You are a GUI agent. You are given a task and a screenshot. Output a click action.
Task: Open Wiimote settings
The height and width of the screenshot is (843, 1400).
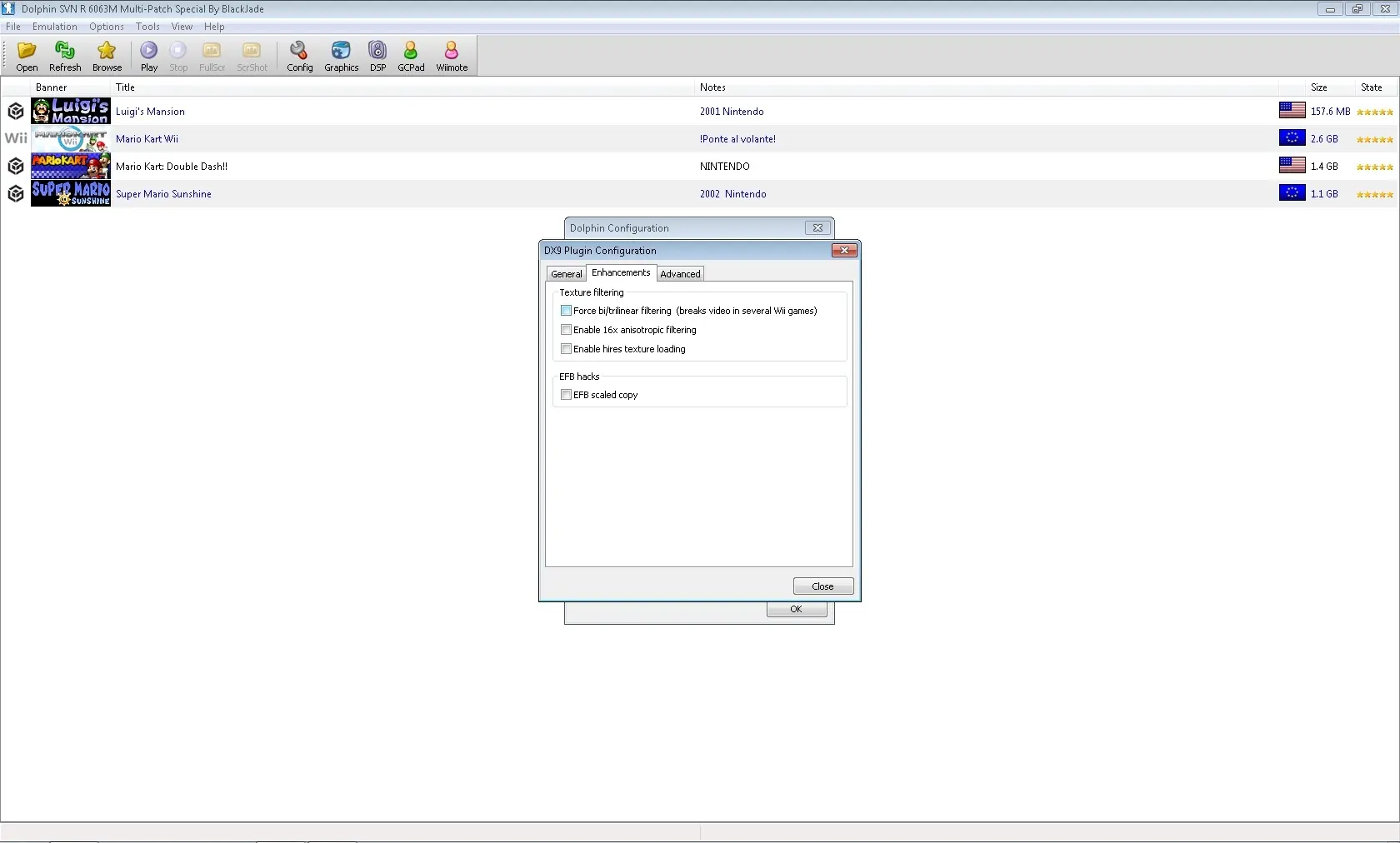[452, 56]
